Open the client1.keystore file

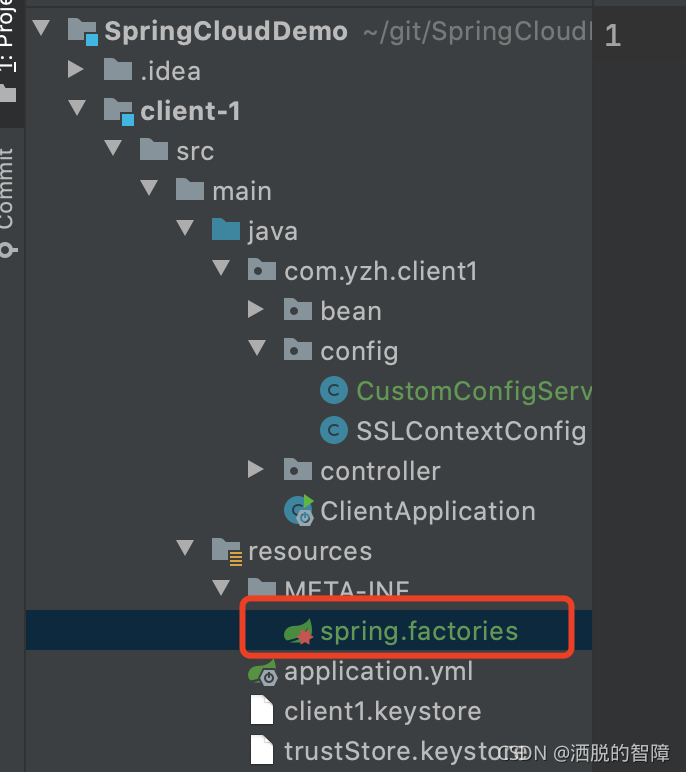[x=383, y=711]
